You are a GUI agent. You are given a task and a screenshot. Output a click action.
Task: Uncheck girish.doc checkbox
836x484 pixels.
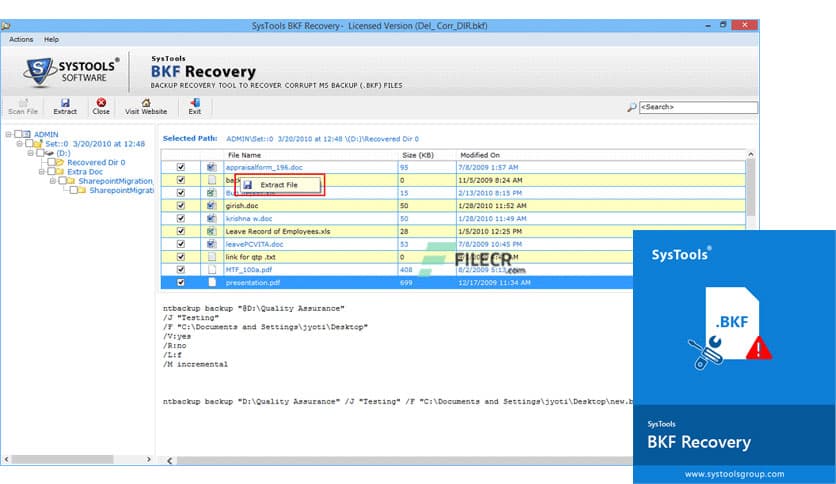(x=181, y=206)
